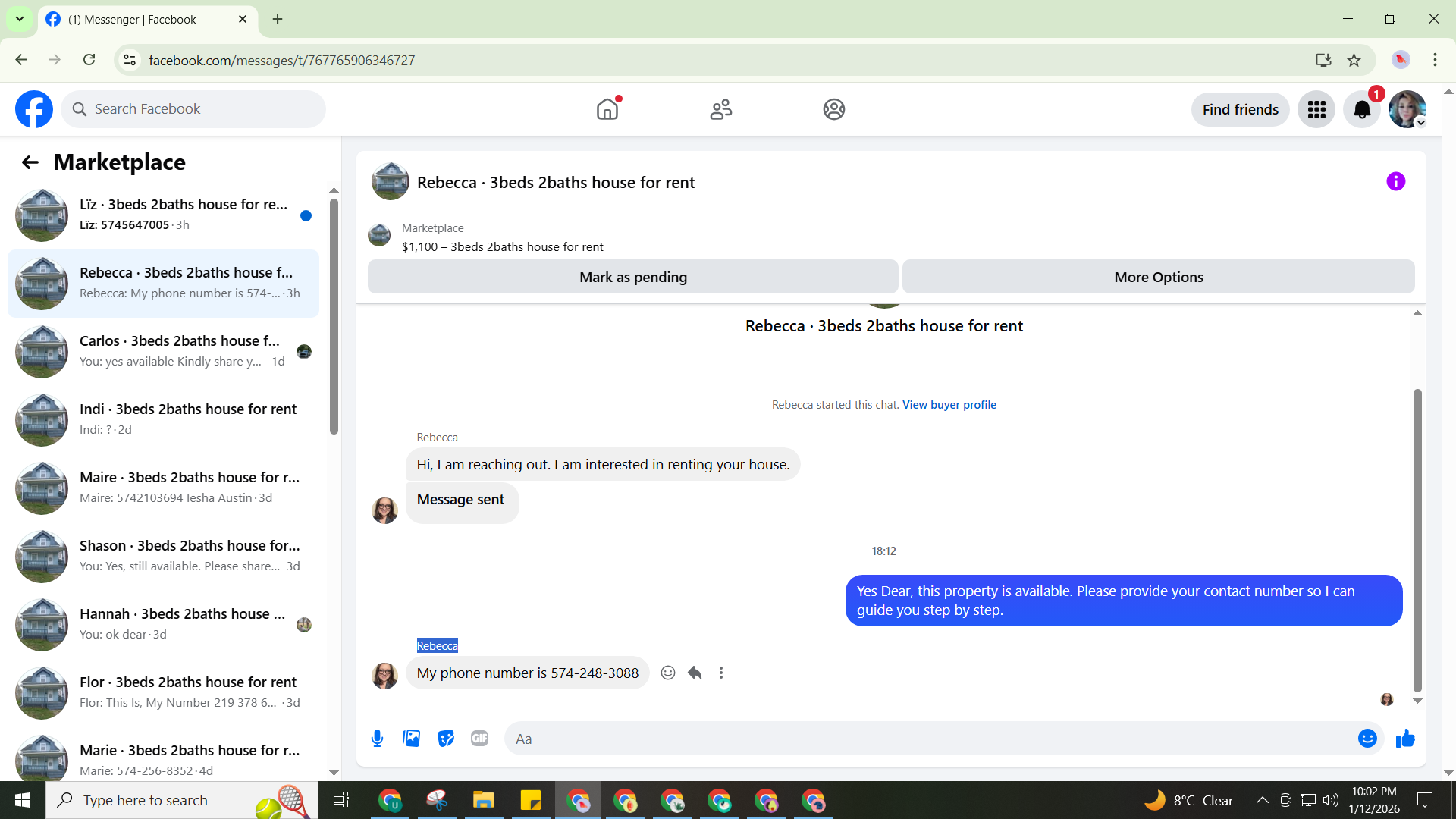
Task: Open the GIF picker
Action: 479,739
